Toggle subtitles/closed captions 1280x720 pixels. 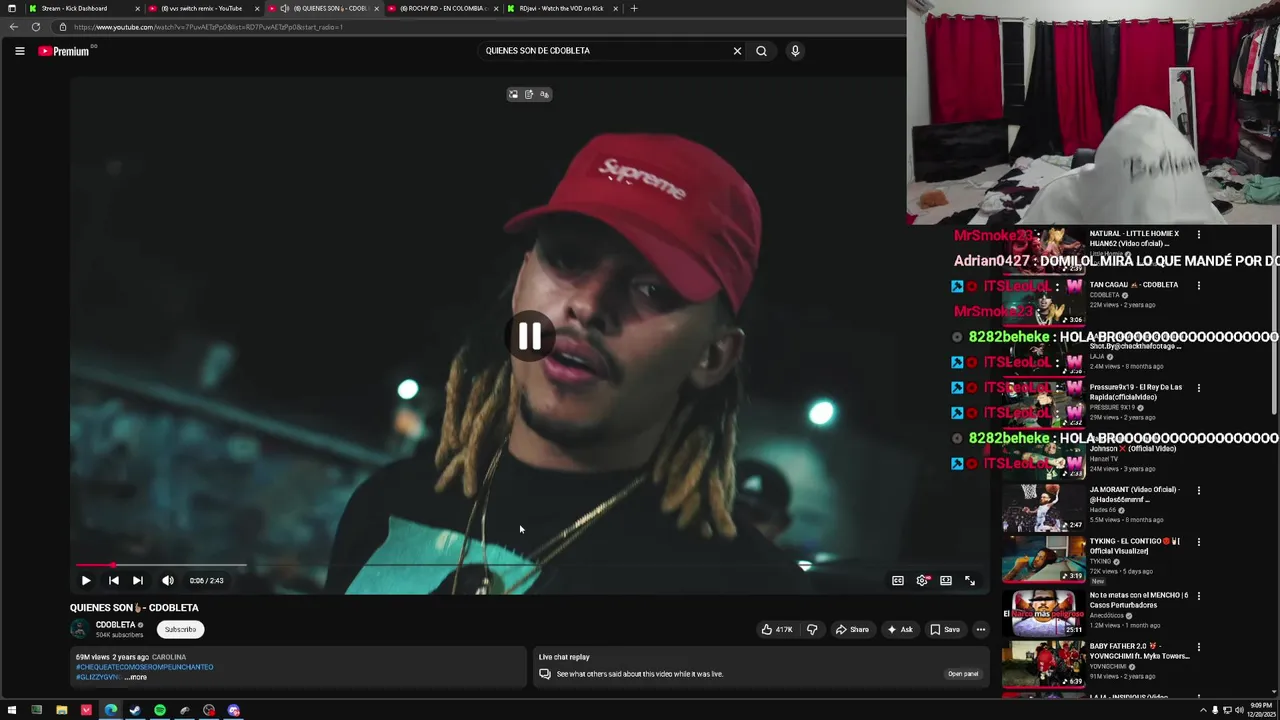point(898,580)
